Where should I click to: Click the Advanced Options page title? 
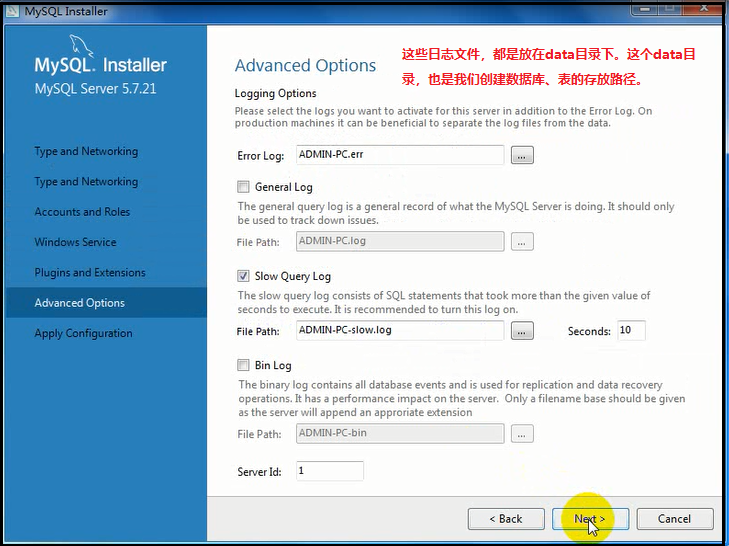pyautogui.click(x=305, y=66)
